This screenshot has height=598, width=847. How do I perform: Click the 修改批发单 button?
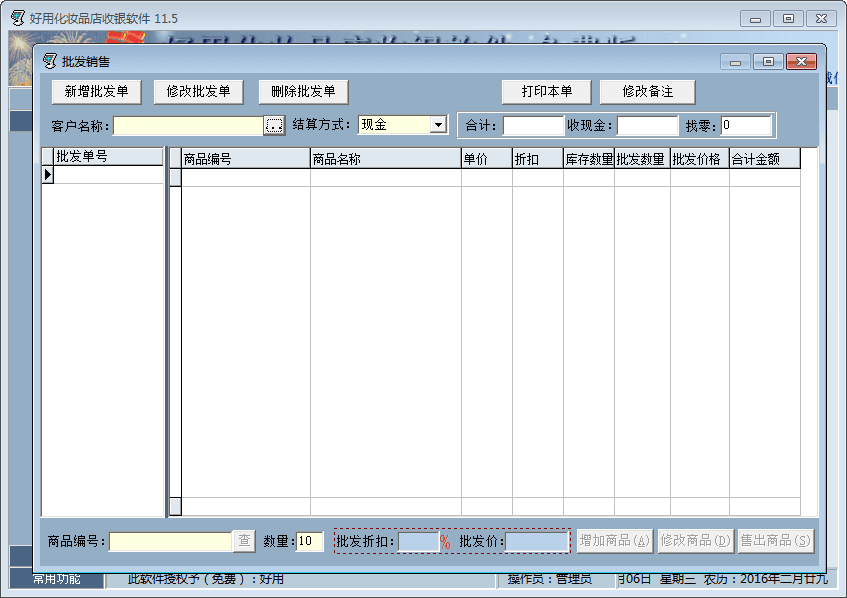[199, 92]
